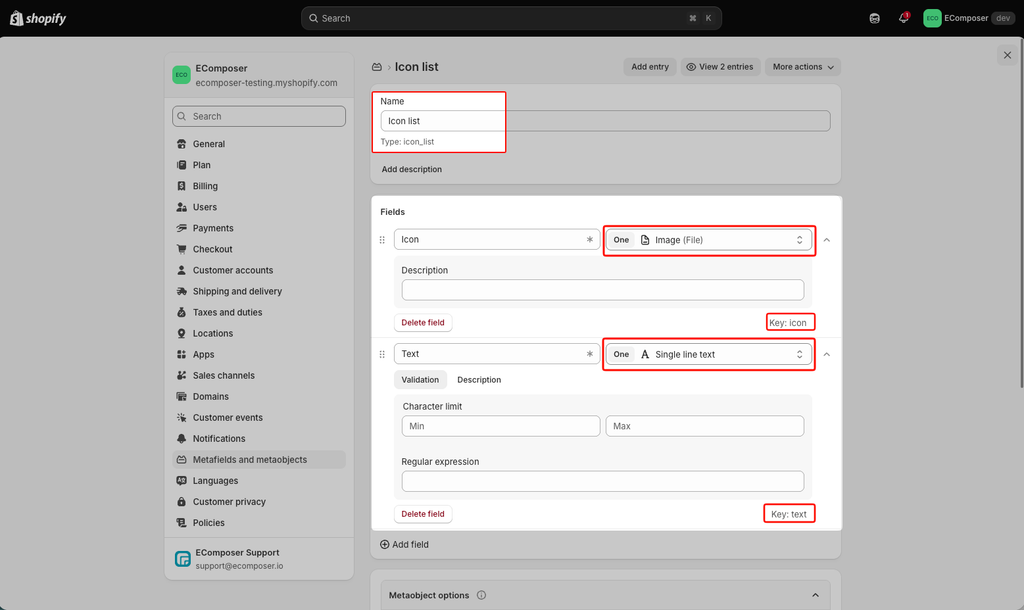This screenshot has height=610, width=1024.
Task: Click the metaobjects breadcrumb icon beside Icon list
Action: [377, 67]
